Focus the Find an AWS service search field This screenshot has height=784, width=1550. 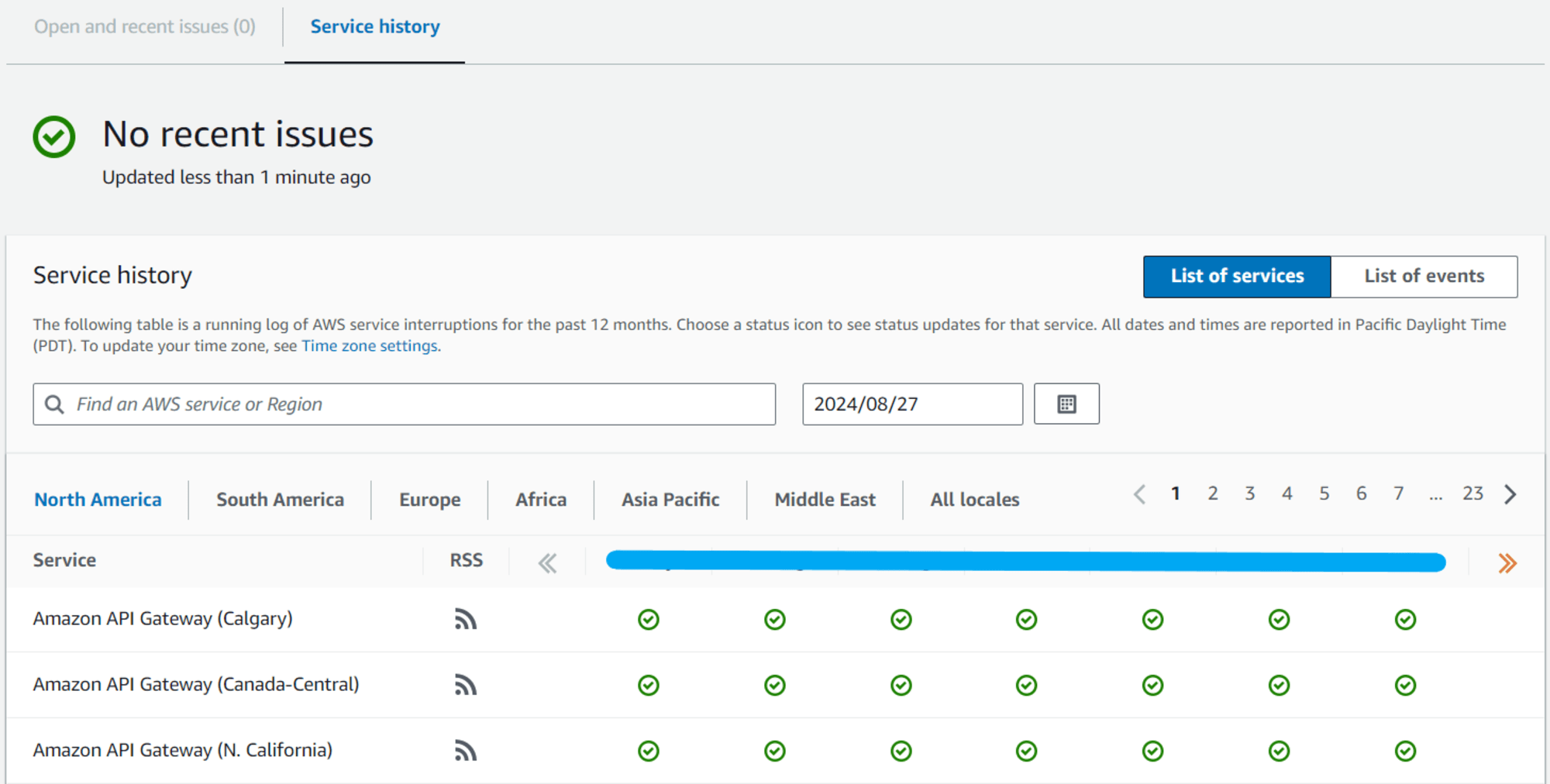pyautogui.click(x=404, y=404)
